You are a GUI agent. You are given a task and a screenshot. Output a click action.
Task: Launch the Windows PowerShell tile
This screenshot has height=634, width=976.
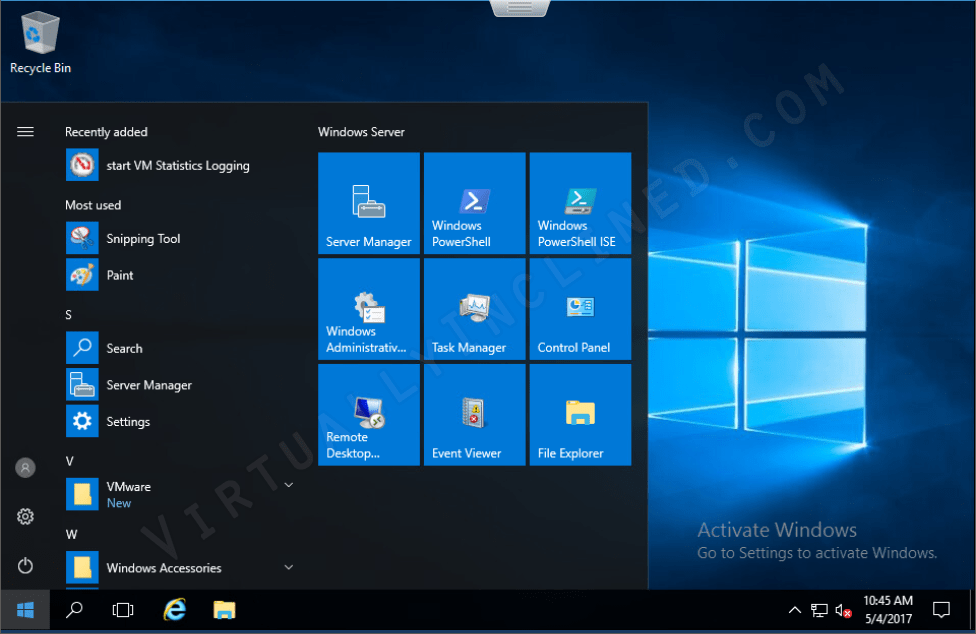474,203
